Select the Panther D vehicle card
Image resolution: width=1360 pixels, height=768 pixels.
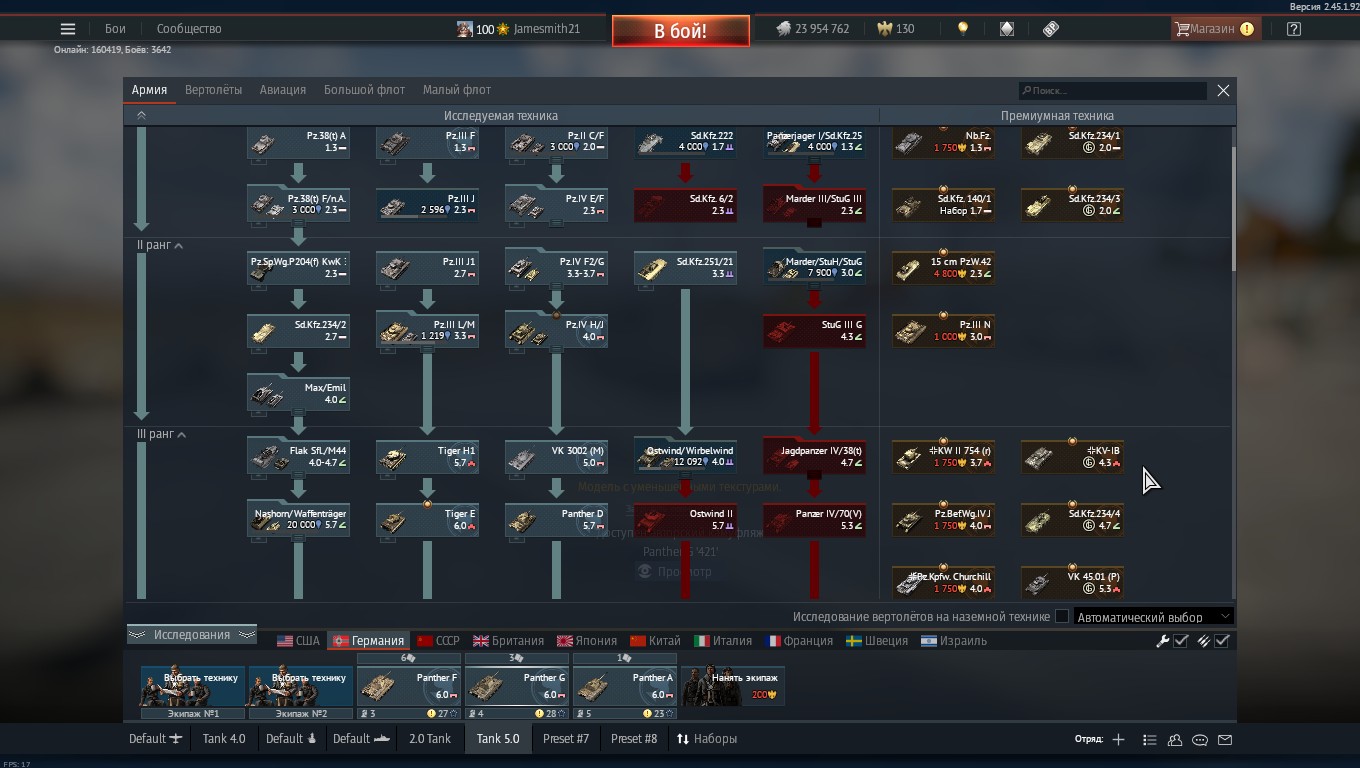click(556, 520)
